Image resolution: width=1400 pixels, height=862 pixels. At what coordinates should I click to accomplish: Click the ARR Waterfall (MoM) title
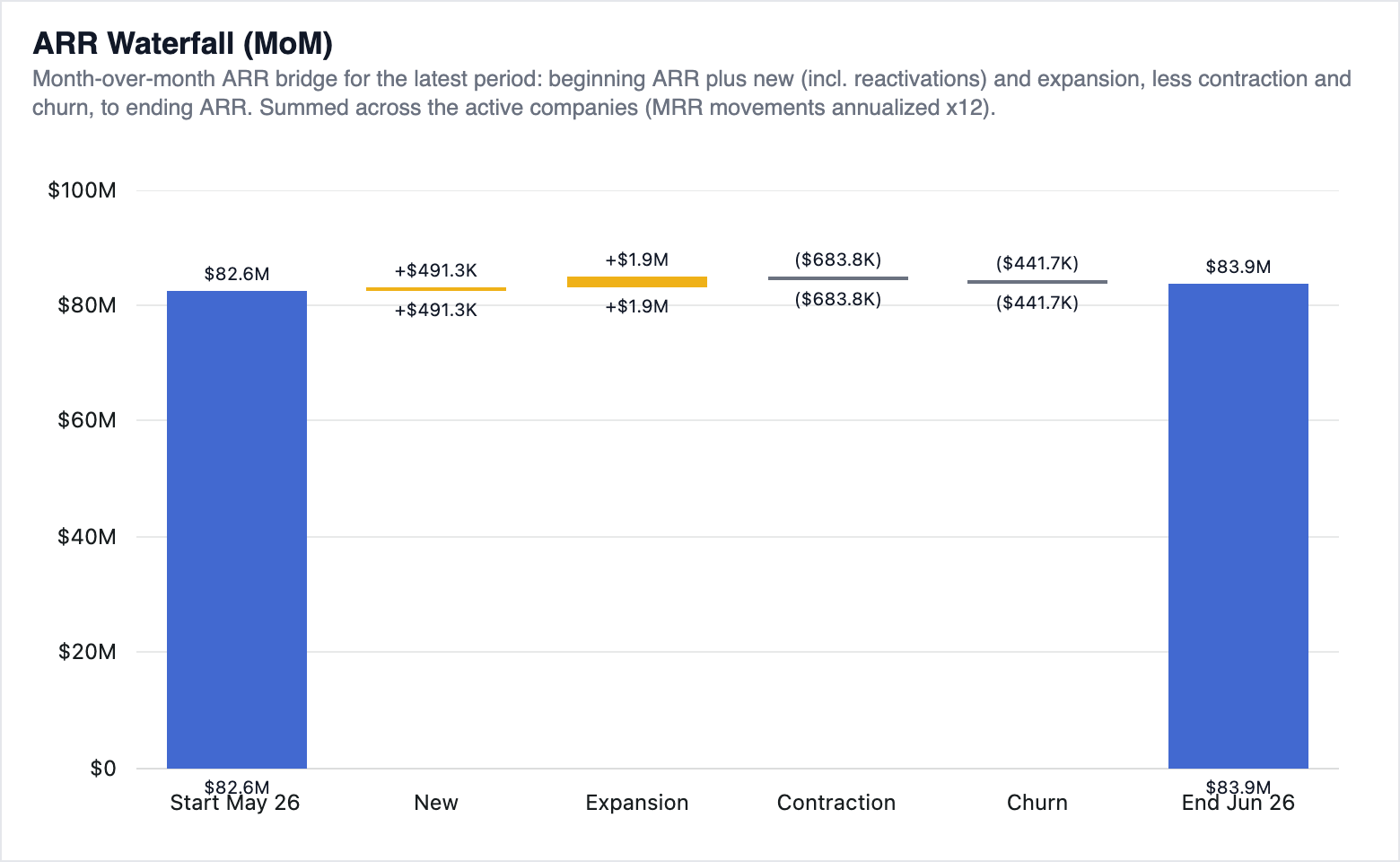click(182, 42)
